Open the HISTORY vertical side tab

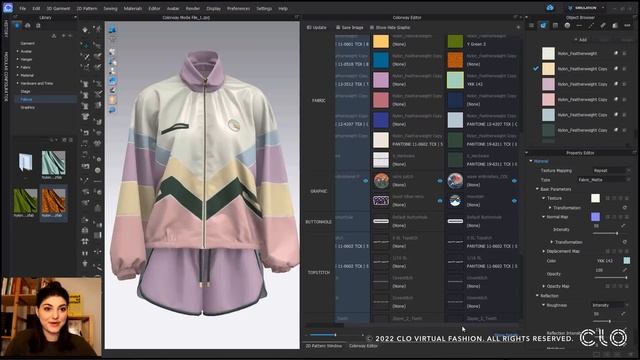click(x=6, y=29)
